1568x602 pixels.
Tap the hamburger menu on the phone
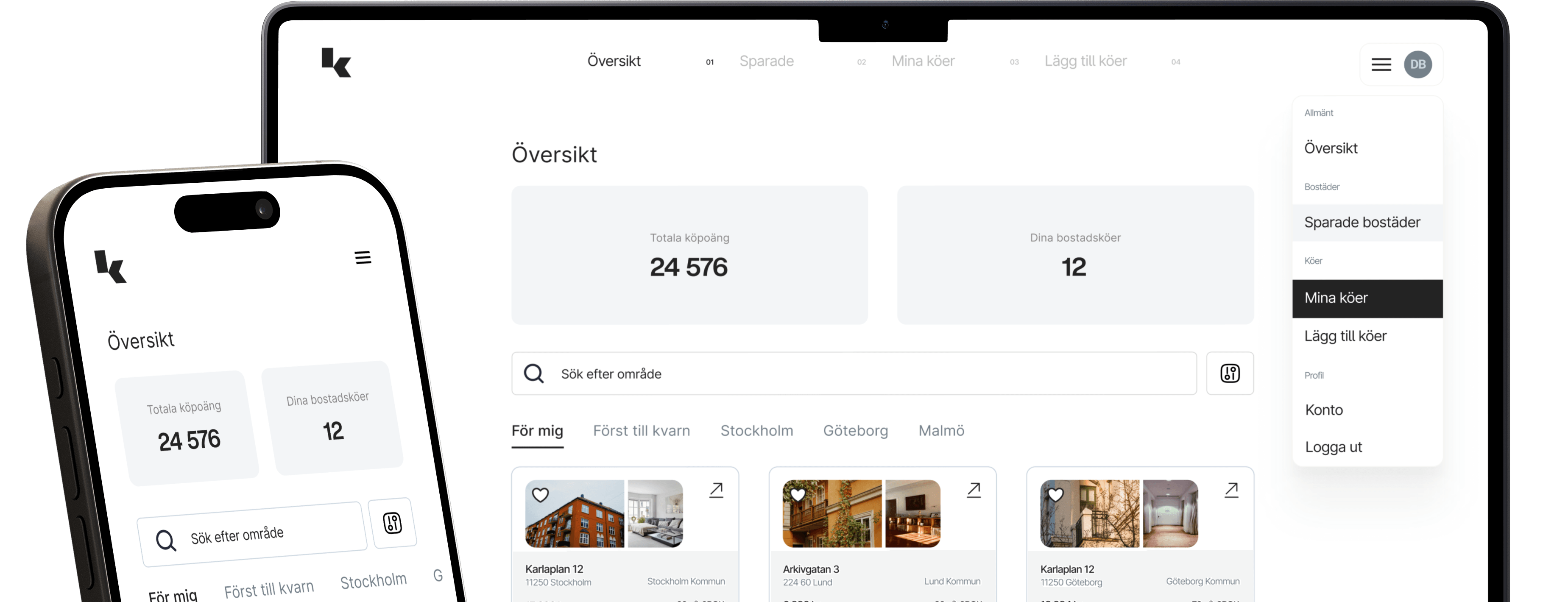coord(363,257)
